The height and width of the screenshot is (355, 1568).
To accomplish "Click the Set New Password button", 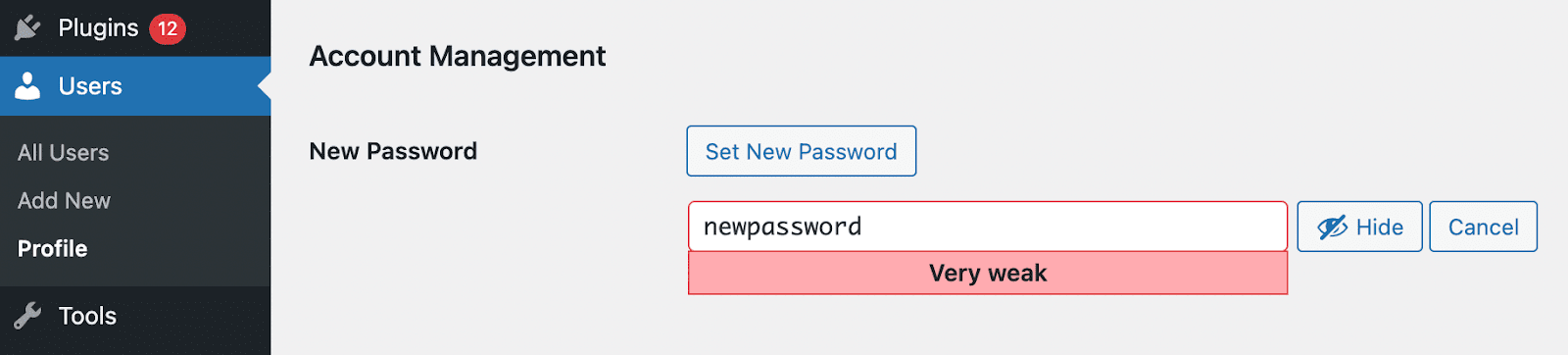I will 801,151.
